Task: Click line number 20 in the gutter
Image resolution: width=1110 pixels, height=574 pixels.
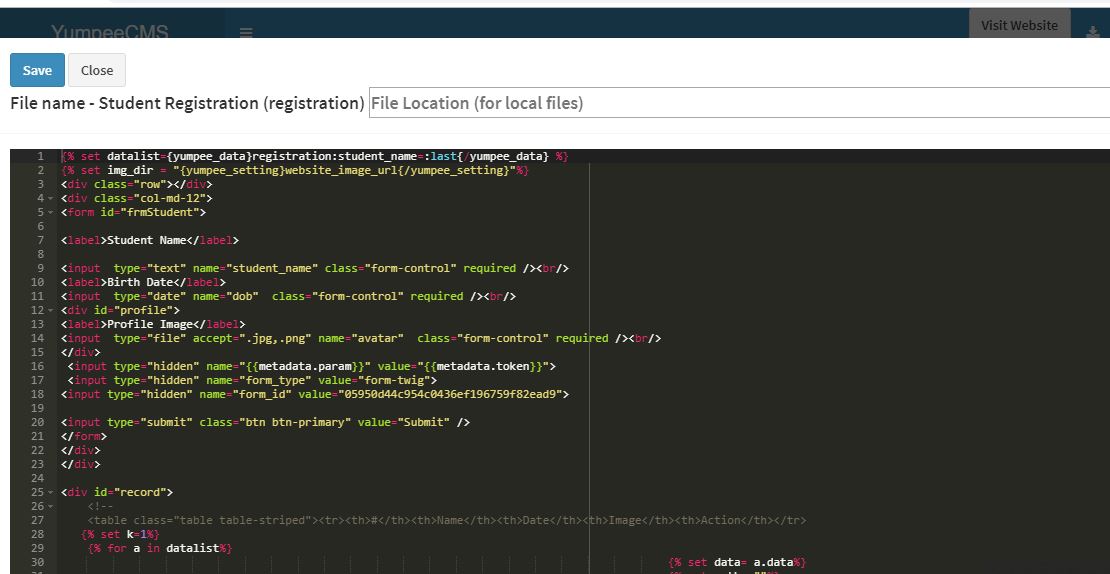Action: [38, 422]
